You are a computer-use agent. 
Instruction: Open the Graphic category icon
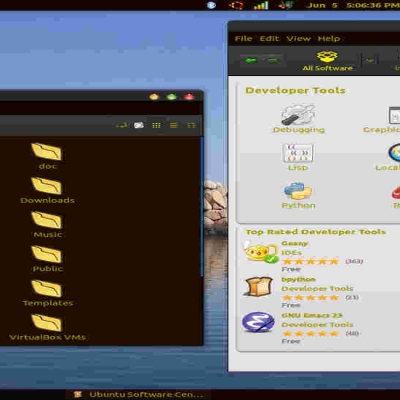(x=394, y=115)
